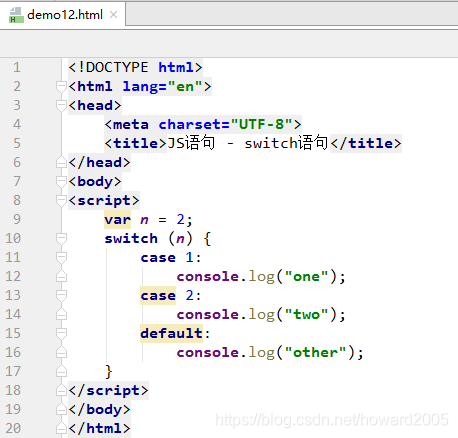The width and height of the screenshot is (458, 438).
Task: Click the fold end marker on line 19
Action: 61,409
